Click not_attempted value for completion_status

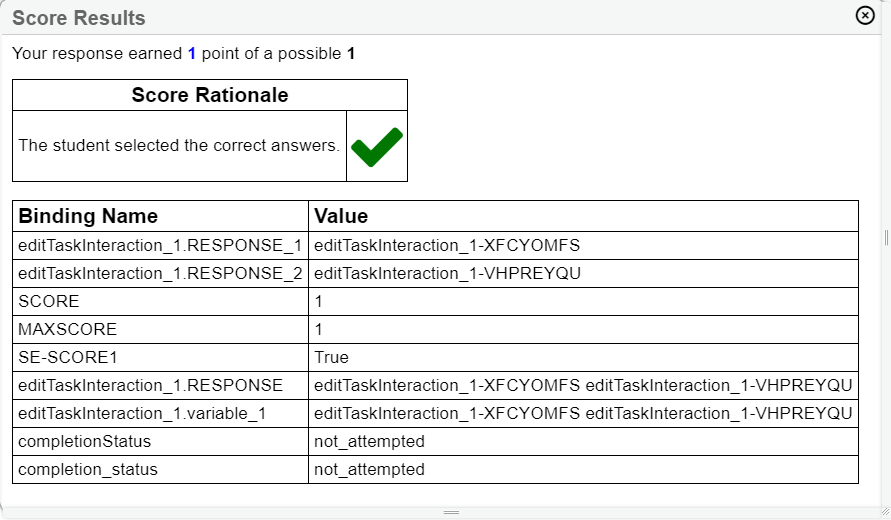click(x=369, y=469)
